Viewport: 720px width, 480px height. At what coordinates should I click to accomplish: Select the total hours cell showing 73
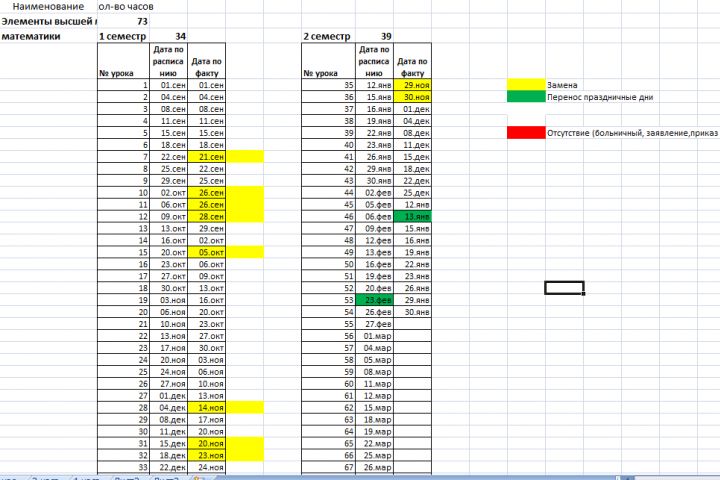point(124,21)
